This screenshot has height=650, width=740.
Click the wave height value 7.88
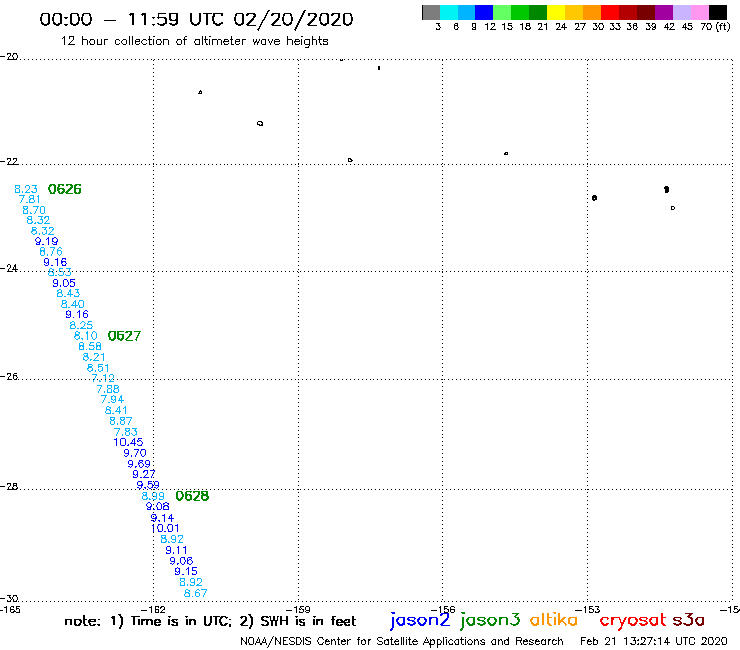tap(108, 389)
